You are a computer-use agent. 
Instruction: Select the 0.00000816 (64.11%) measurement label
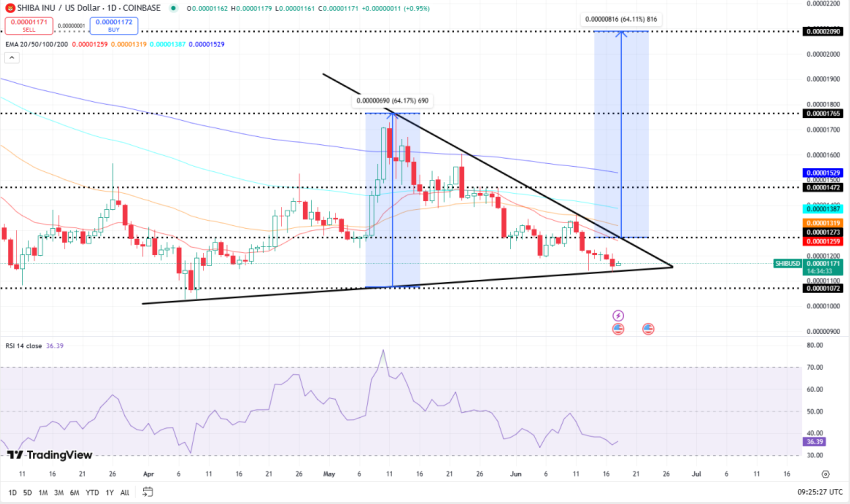coord(621,20)
